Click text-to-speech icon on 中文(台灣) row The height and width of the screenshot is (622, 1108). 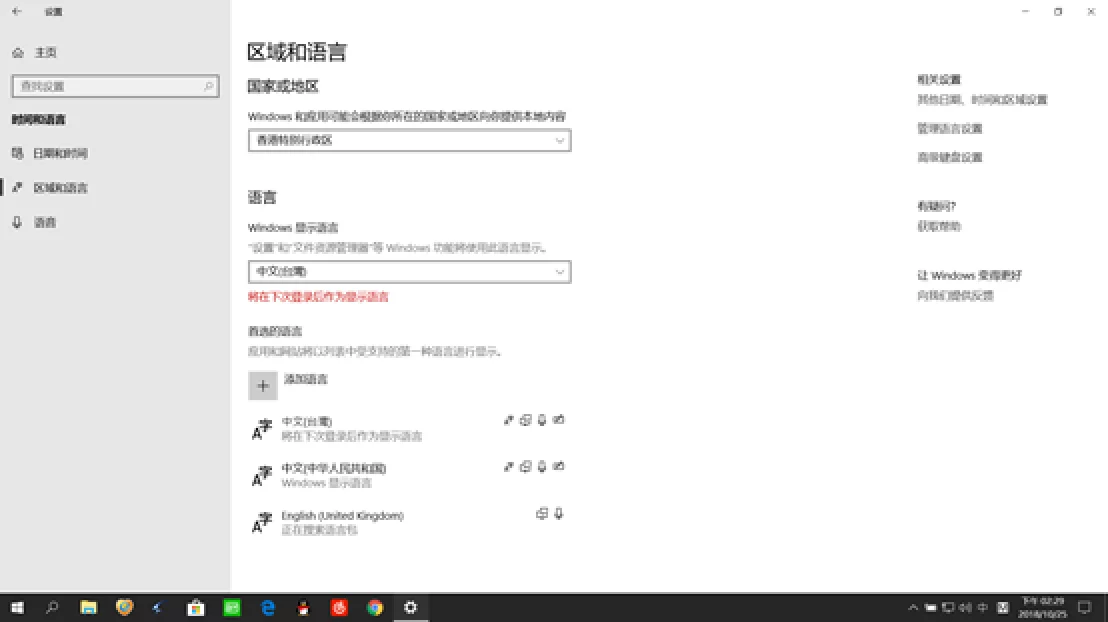tap(525, 420)
